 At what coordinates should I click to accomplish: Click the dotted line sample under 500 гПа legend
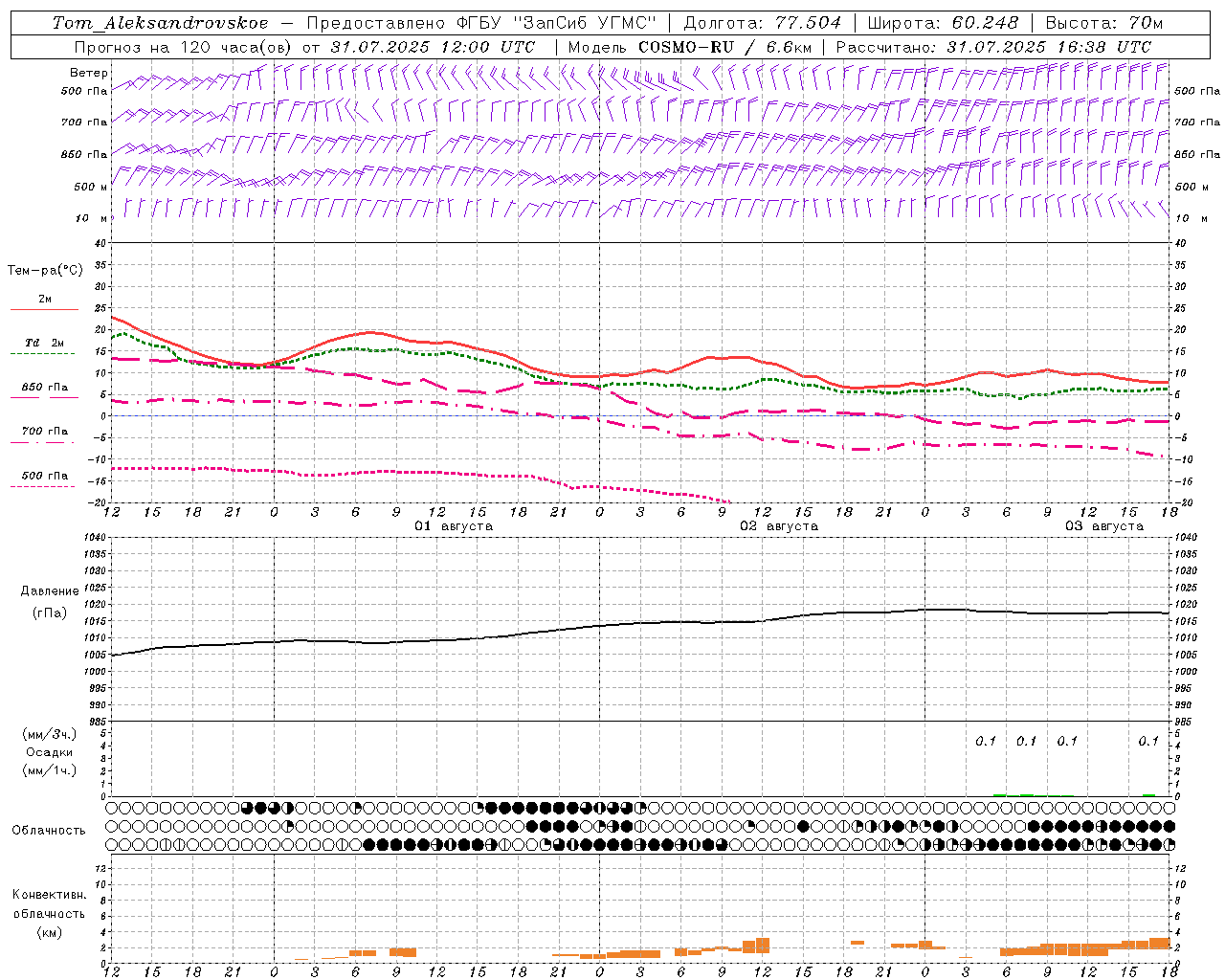point(42,487)
